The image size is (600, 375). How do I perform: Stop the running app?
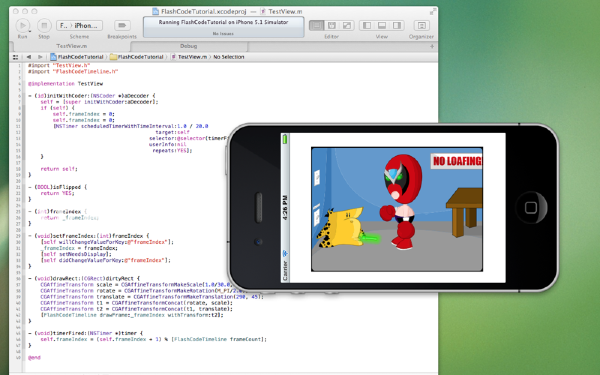click(44, 26)
